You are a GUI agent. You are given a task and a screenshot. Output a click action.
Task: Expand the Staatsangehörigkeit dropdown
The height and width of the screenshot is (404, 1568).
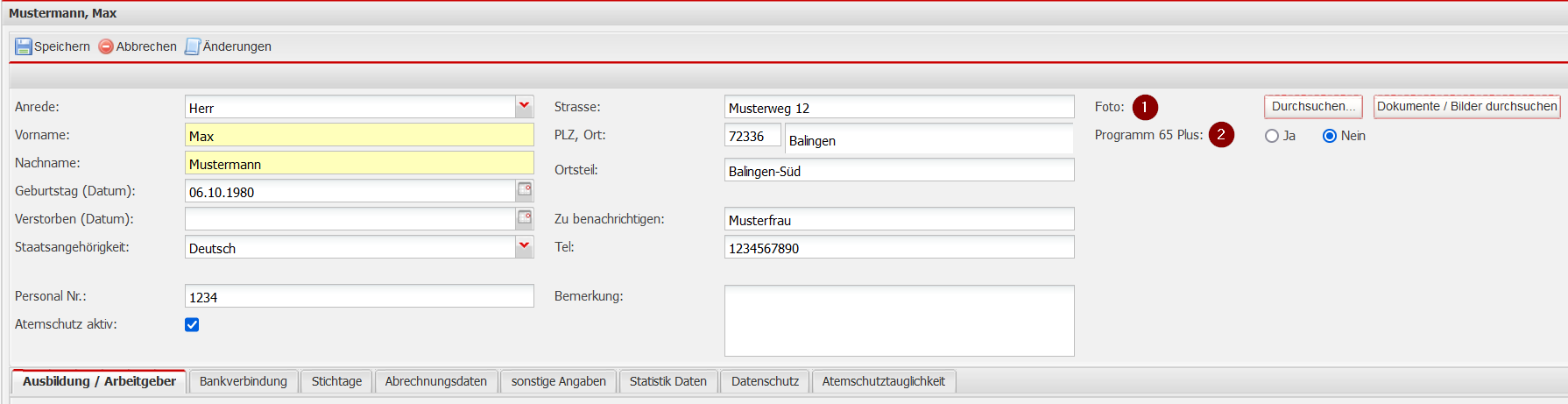click(x=524, y=247)
